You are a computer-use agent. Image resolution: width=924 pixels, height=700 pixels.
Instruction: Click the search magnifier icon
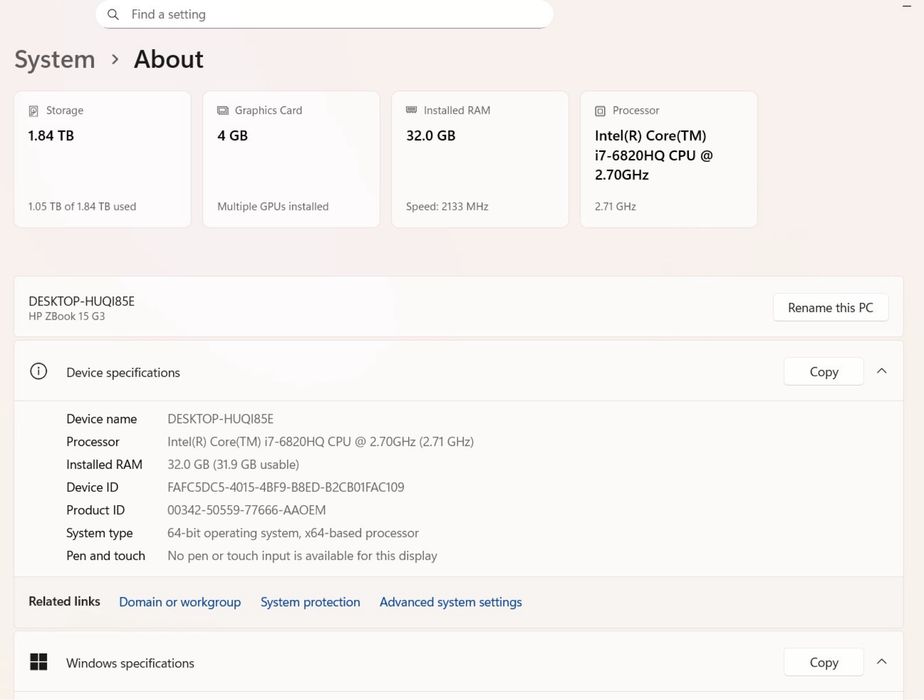[x=113, y=15]
